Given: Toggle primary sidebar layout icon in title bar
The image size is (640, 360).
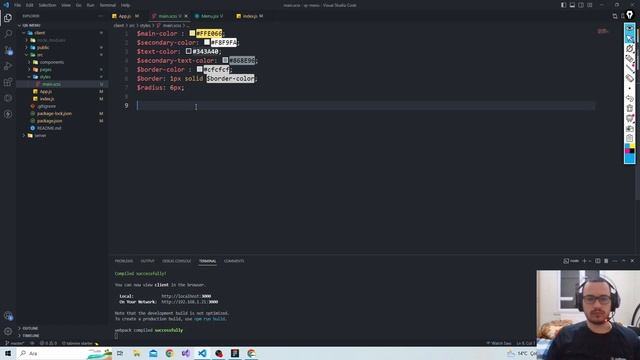Looking at the screenshot, I should tap(563, 5).
